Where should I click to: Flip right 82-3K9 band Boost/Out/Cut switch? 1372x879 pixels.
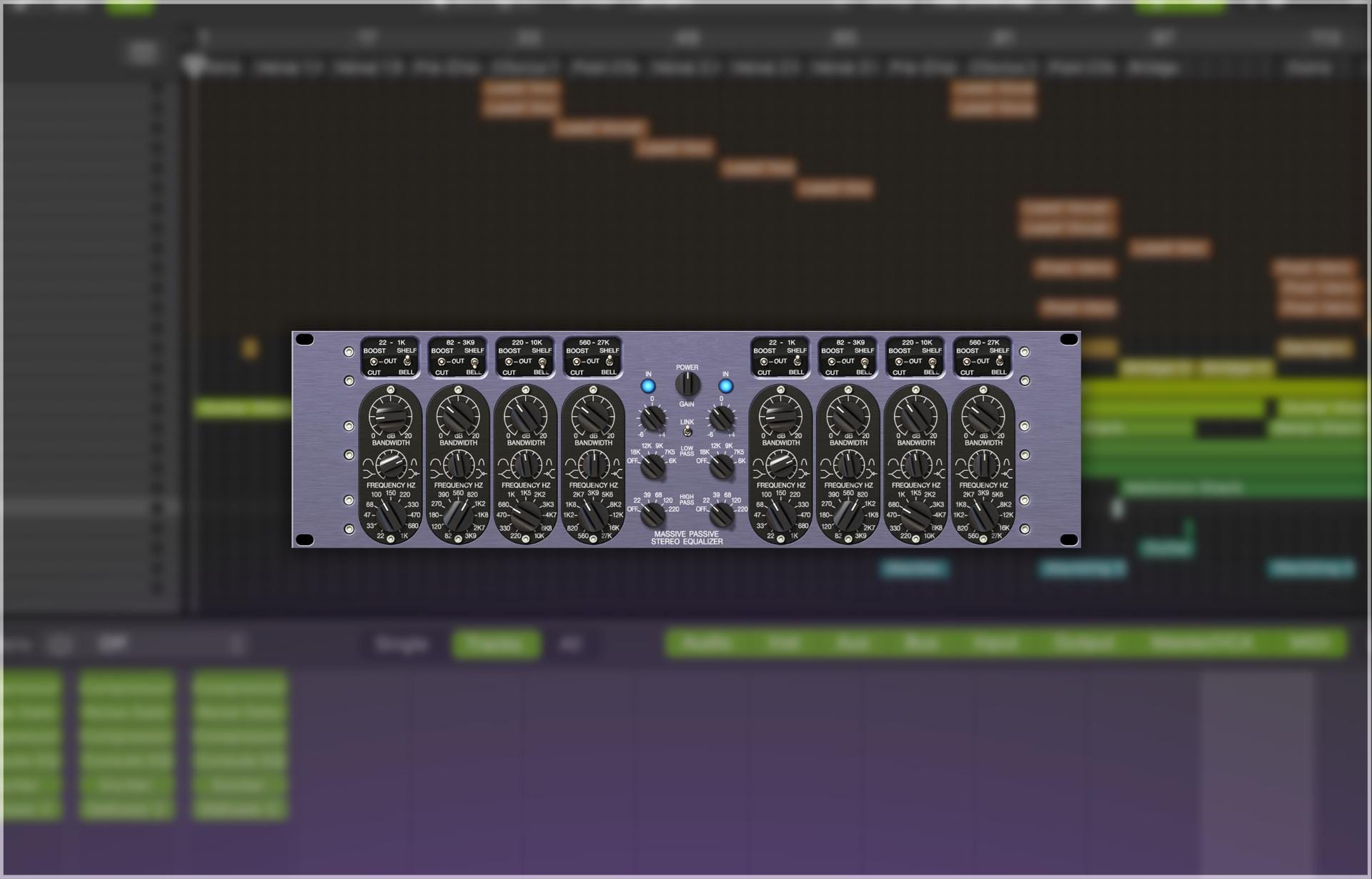click(832, 362)
